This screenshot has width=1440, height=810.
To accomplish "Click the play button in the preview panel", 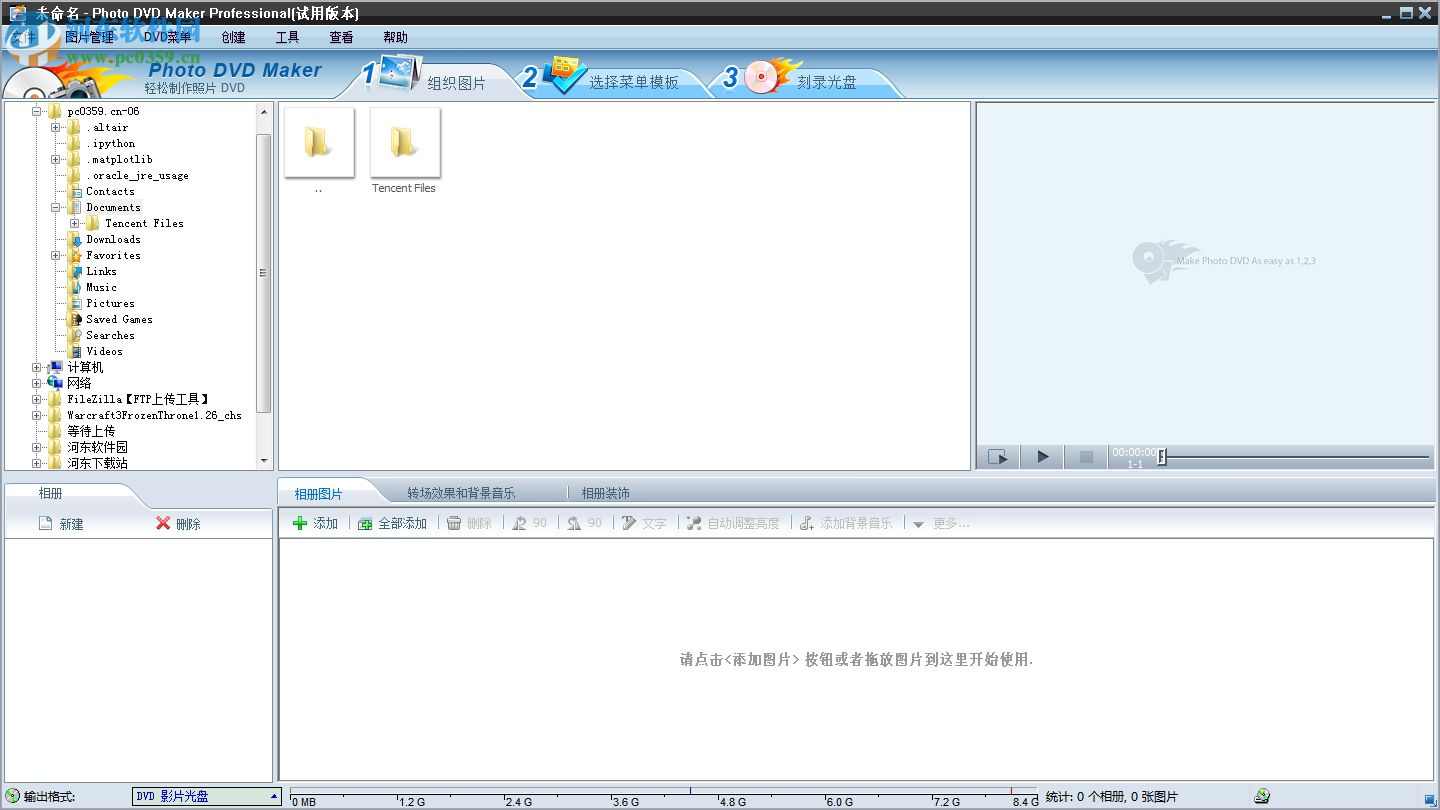I will click(1041, 456).
